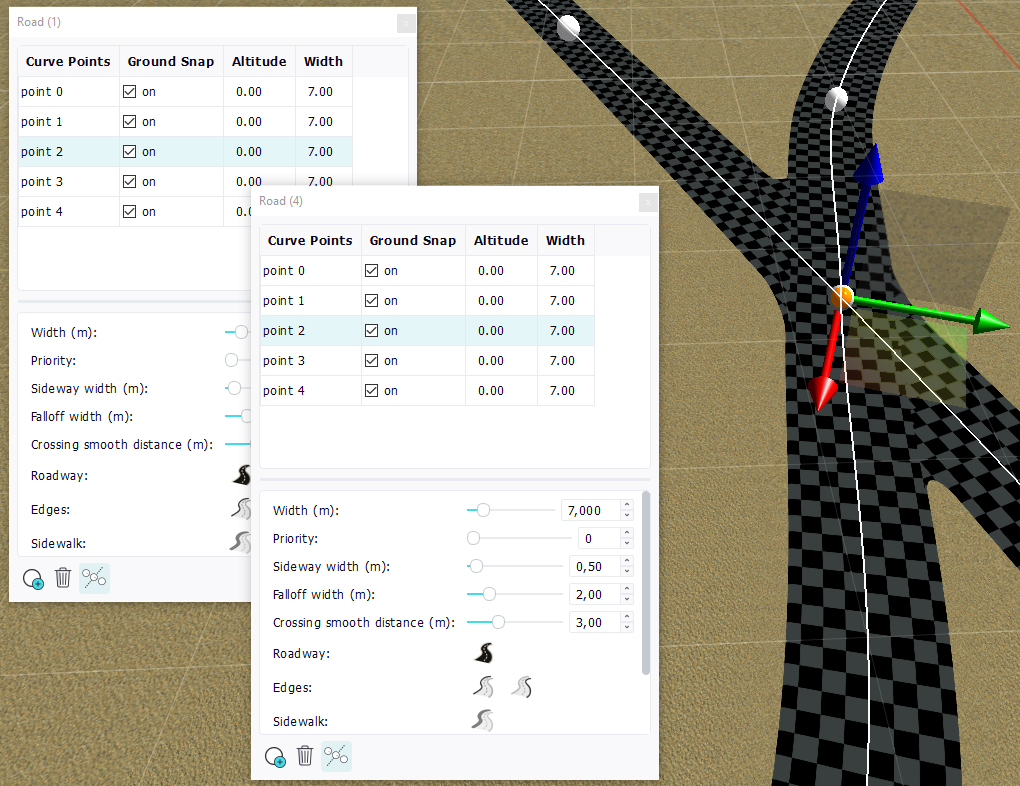Viewport: 1020px width, 786px height.
Task: Toggle Ground Snap for point 1 in Road (1)
Action: pos(129,122)
